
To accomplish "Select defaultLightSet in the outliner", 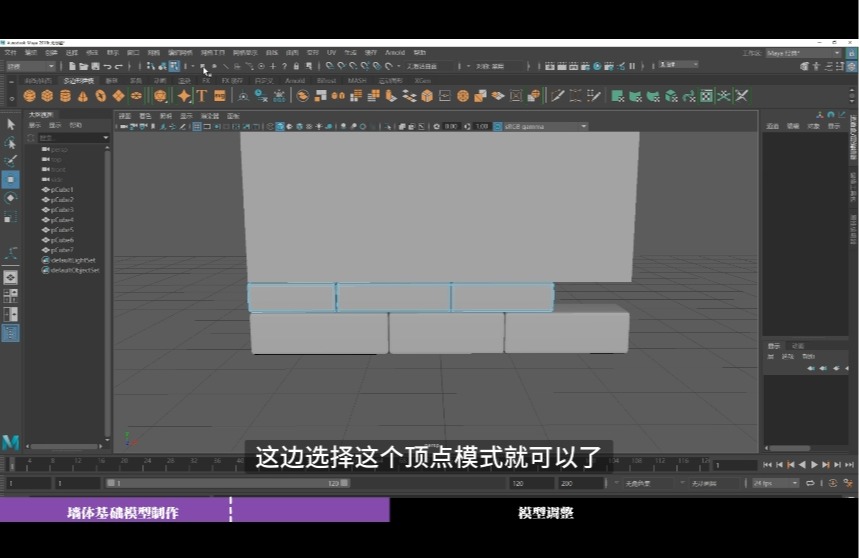I will 73,260.
